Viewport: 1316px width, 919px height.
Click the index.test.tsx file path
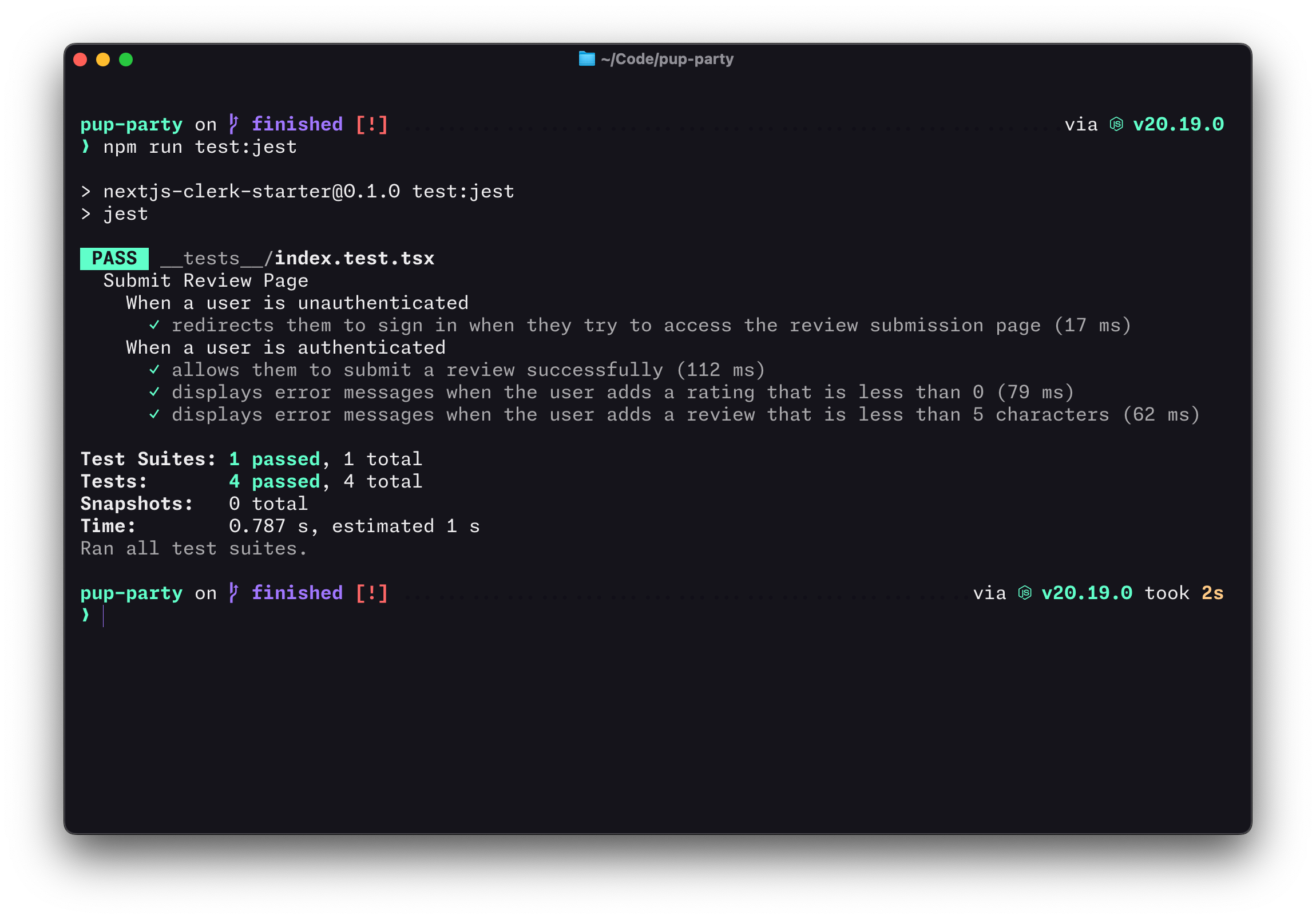click(x=354, y=258)
